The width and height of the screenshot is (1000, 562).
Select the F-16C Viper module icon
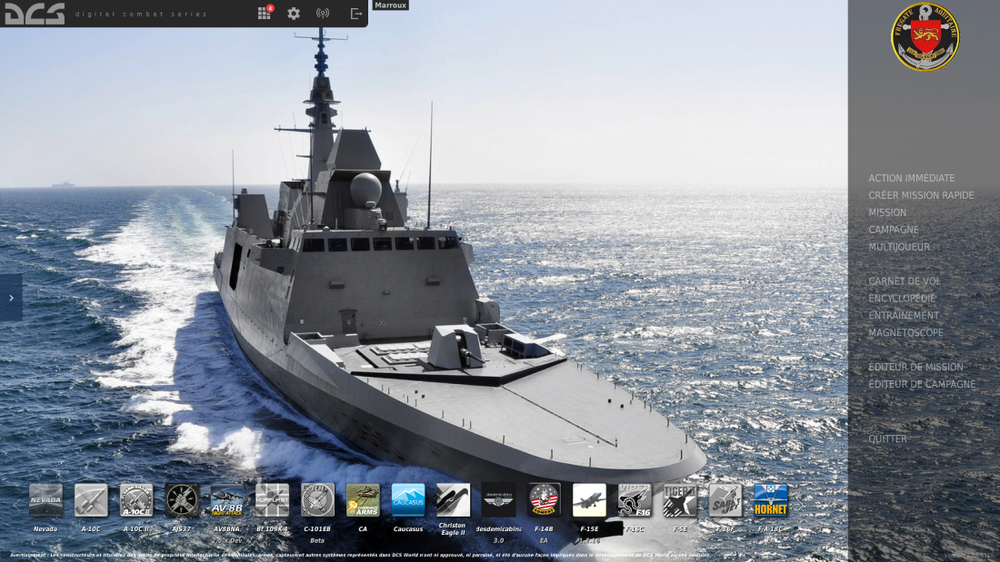pos(635,499)
